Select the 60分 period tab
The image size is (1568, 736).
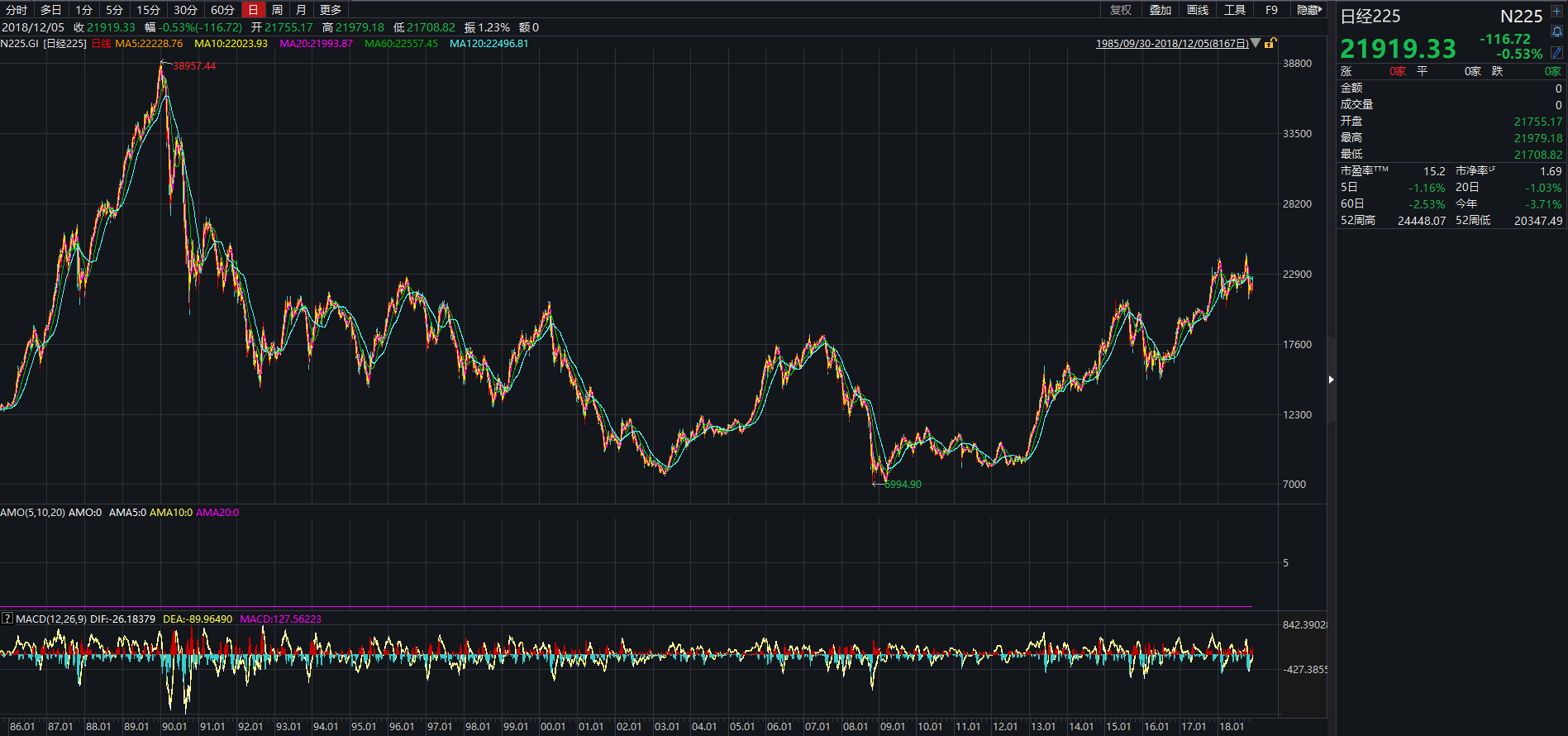point(223,10)
